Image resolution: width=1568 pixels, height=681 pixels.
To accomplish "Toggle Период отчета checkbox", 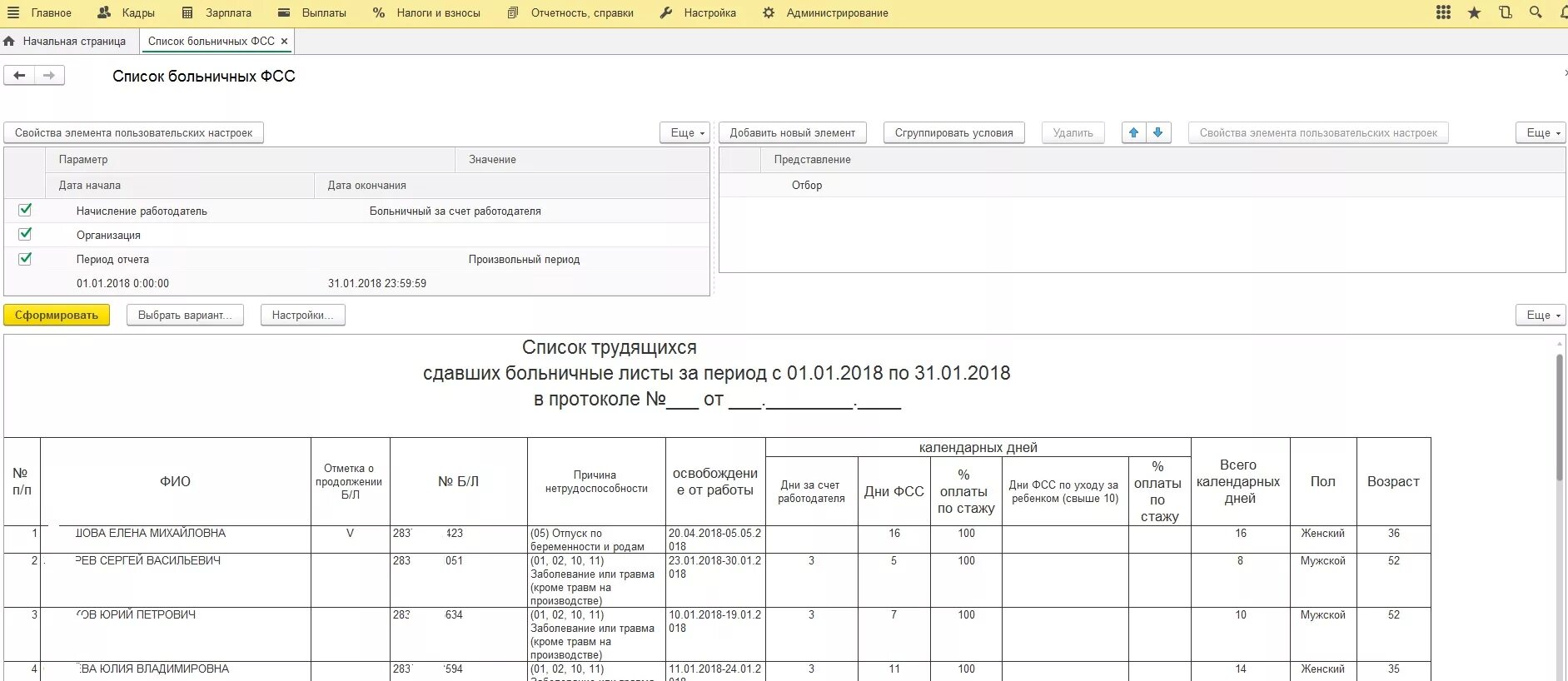I will click(x=25, y=258).
